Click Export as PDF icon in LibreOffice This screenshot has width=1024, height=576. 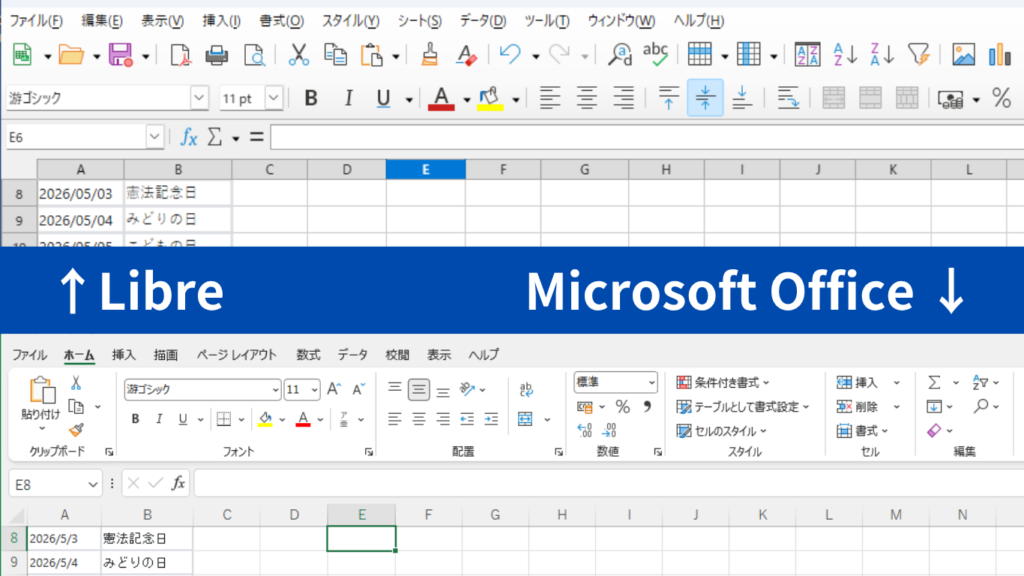pyautogui.click(x=180, y=56)
